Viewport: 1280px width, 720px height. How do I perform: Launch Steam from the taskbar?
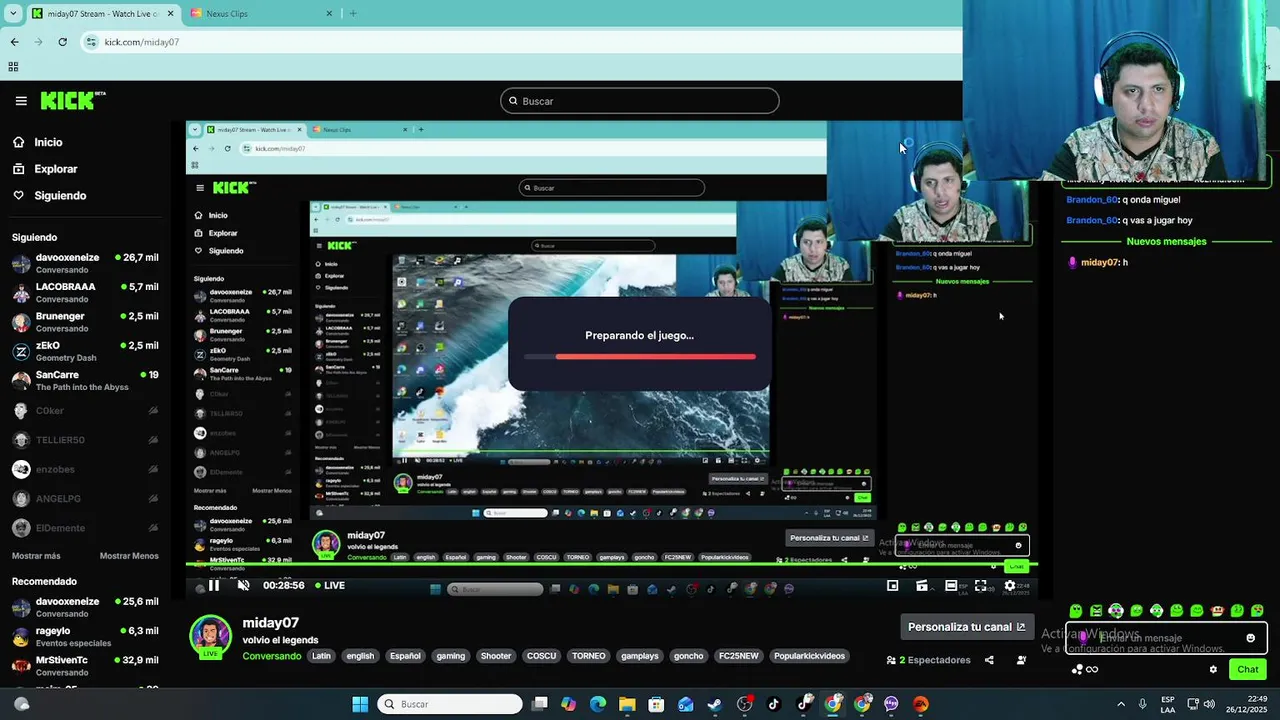pyautogui.click(x=715, y=704)
